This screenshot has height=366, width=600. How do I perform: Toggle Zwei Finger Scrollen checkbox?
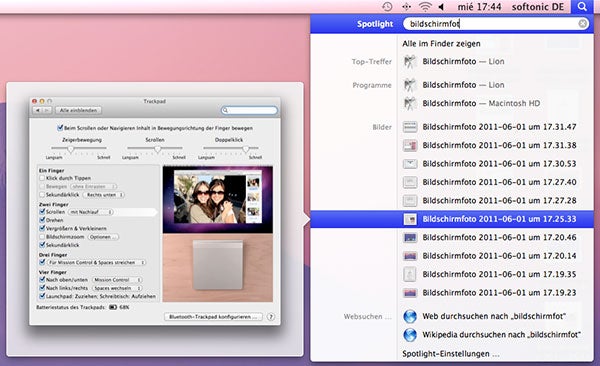pyautogui.click(x=42, y=211)
